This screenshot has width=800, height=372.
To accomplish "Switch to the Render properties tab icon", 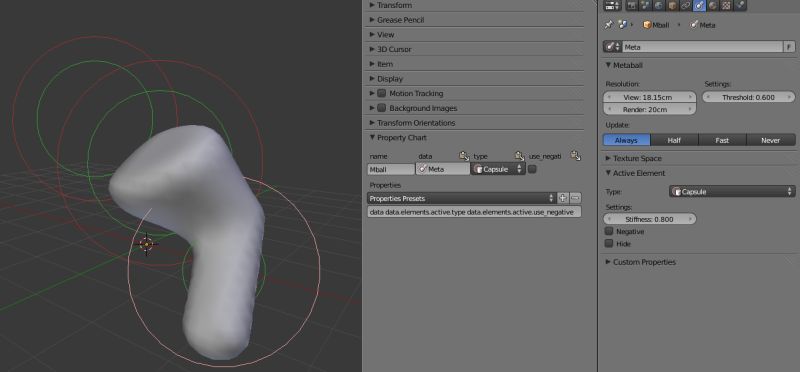I will 632,6.
